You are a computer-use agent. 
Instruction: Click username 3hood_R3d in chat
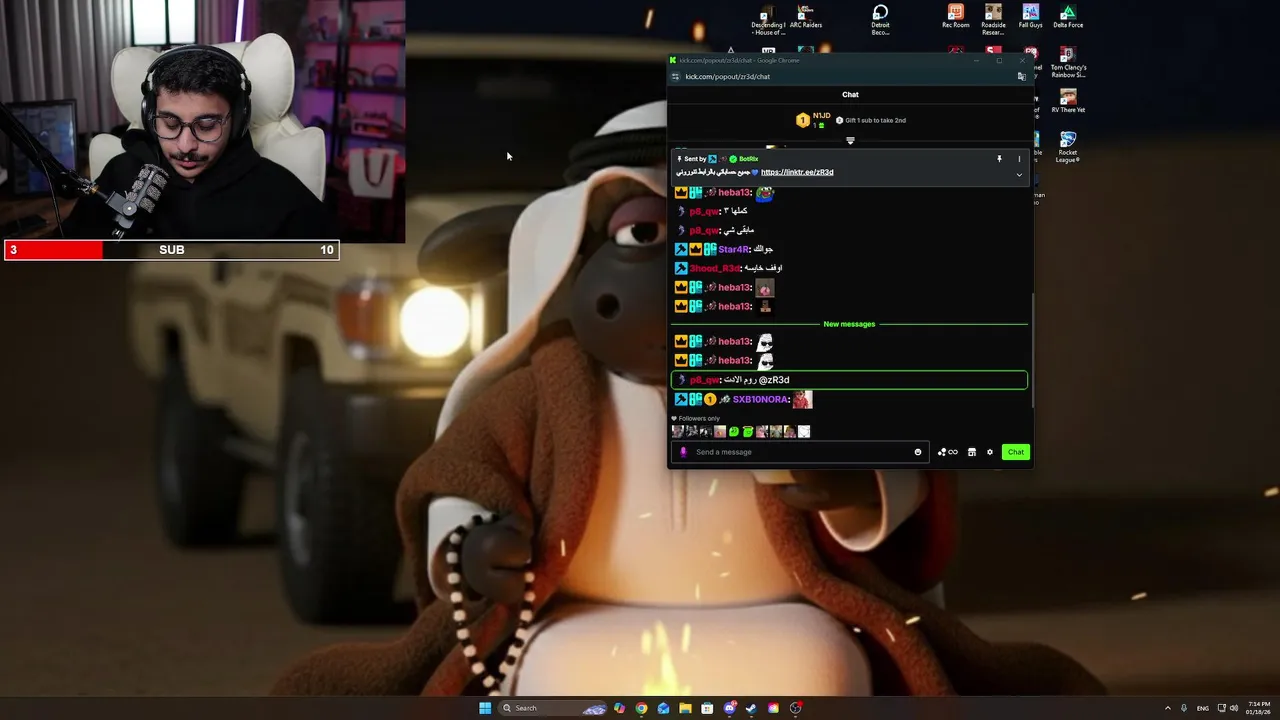(714, 268)
